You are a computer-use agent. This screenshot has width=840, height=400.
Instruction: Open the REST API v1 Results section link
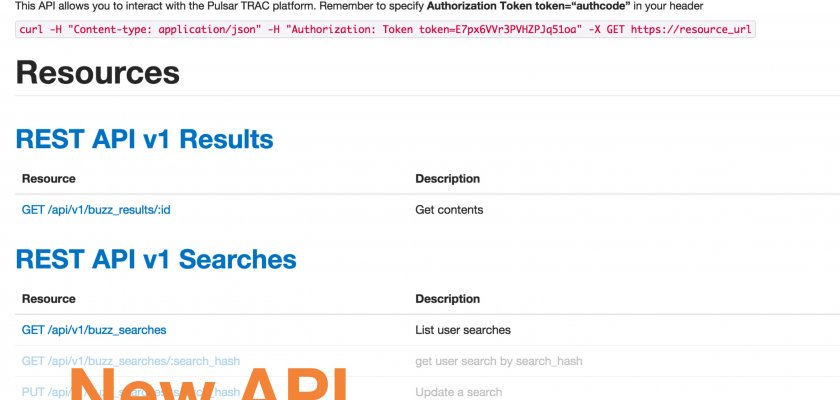click(x=144, y=139)
